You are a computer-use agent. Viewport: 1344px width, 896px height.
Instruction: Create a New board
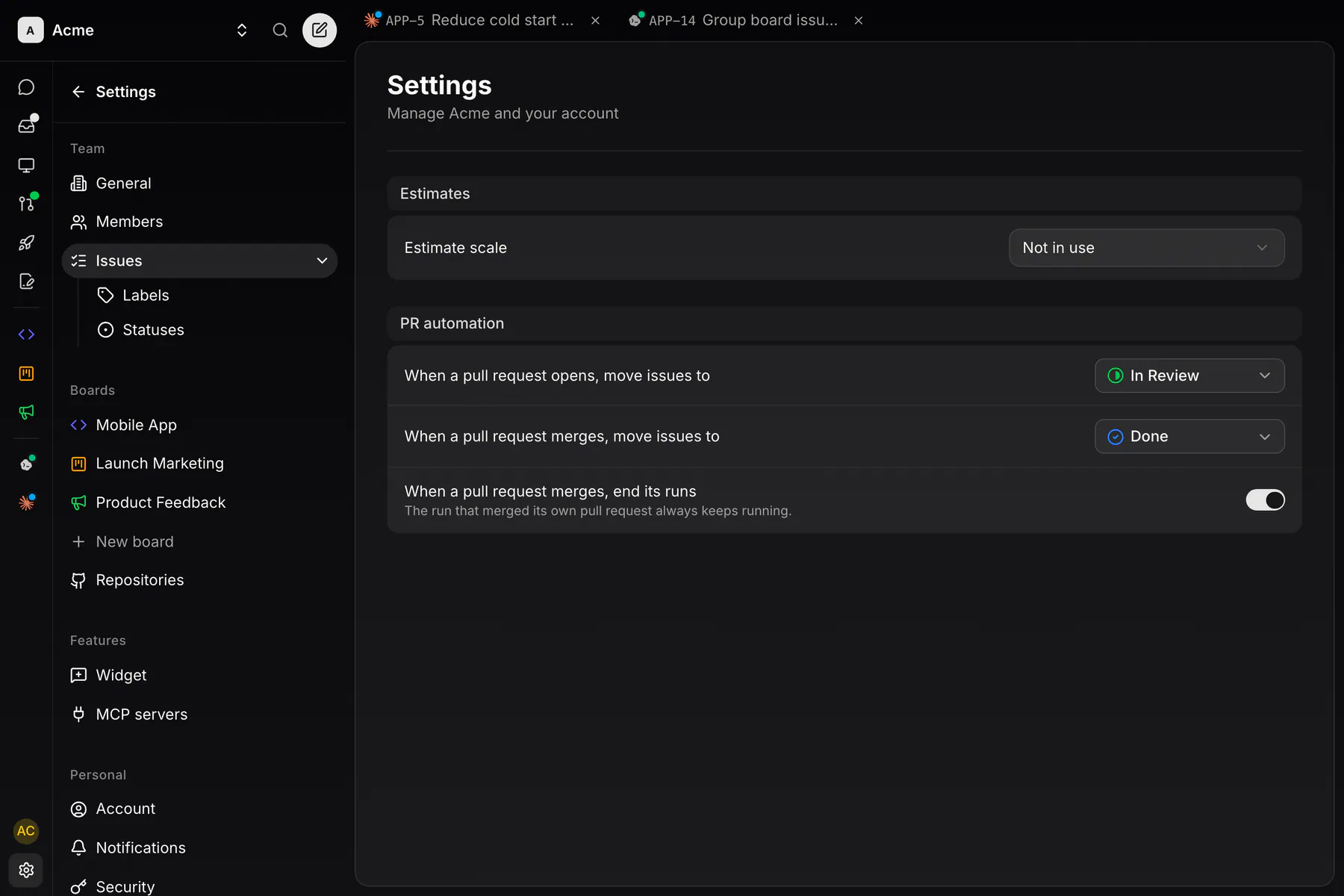(199, 541)
